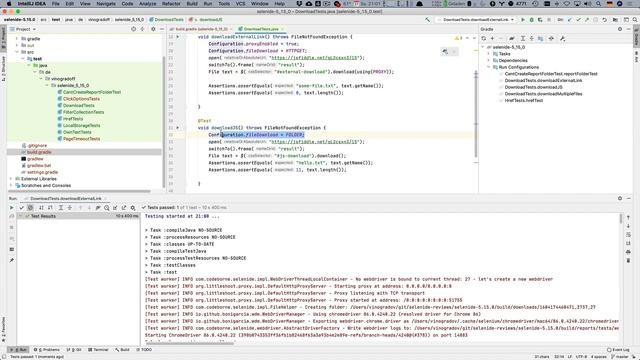The width and height of the screenshot is (640, 360).
Task: Reload all Gradle projects icon
Action: 484,38
